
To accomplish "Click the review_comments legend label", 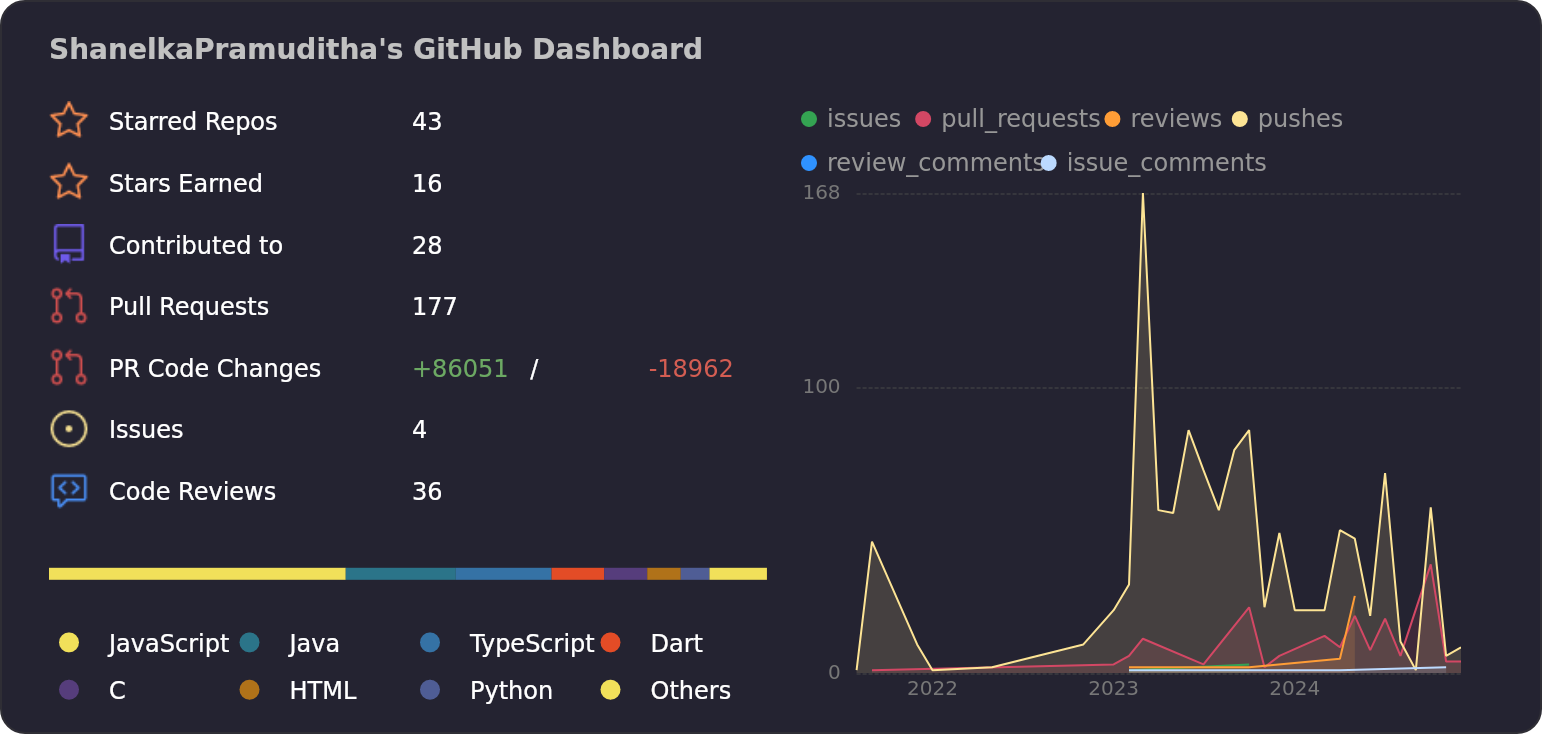I will (x=936, y=163).
